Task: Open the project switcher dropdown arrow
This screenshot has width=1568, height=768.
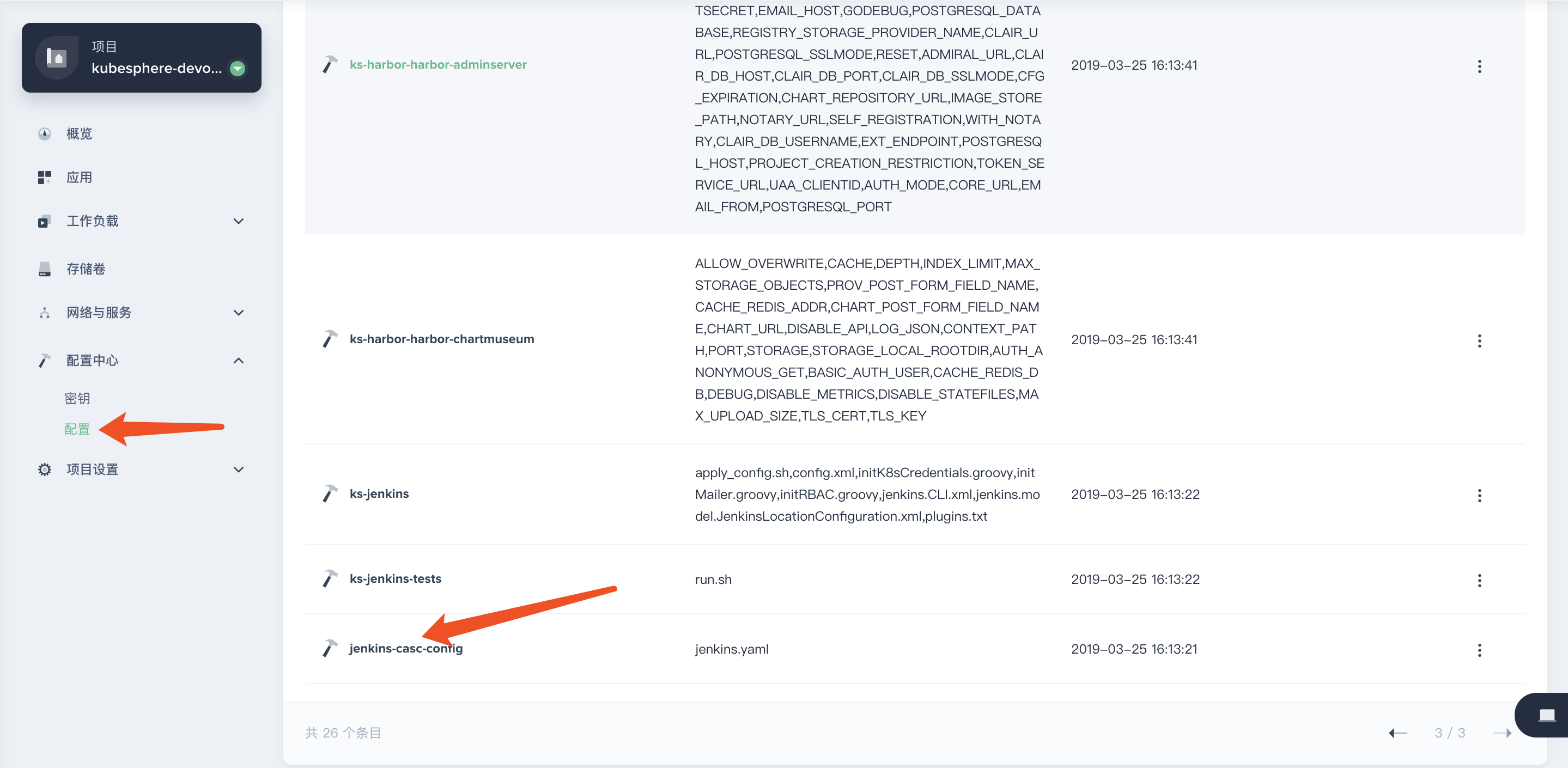Action: (238, 68)
